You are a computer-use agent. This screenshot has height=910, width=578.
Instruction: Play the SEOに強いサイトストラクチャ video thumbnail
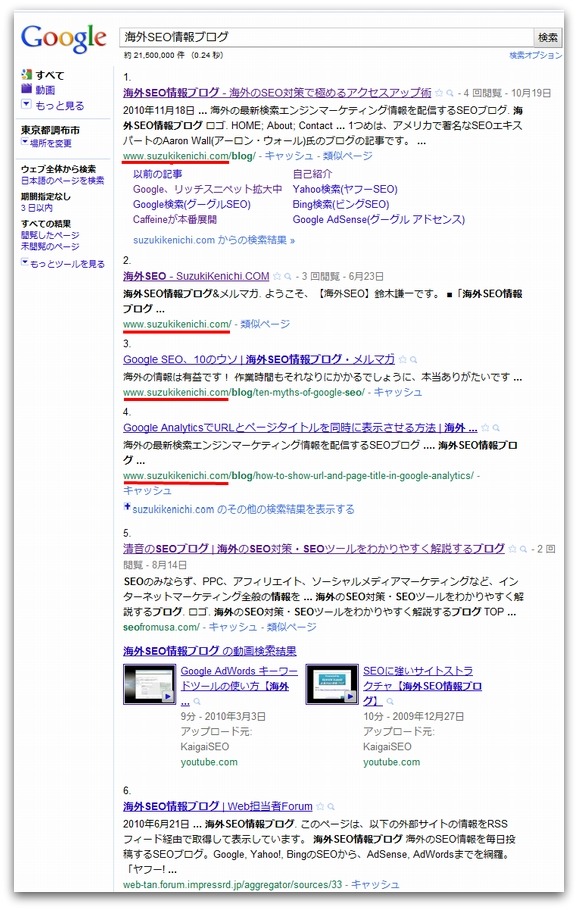332,684
